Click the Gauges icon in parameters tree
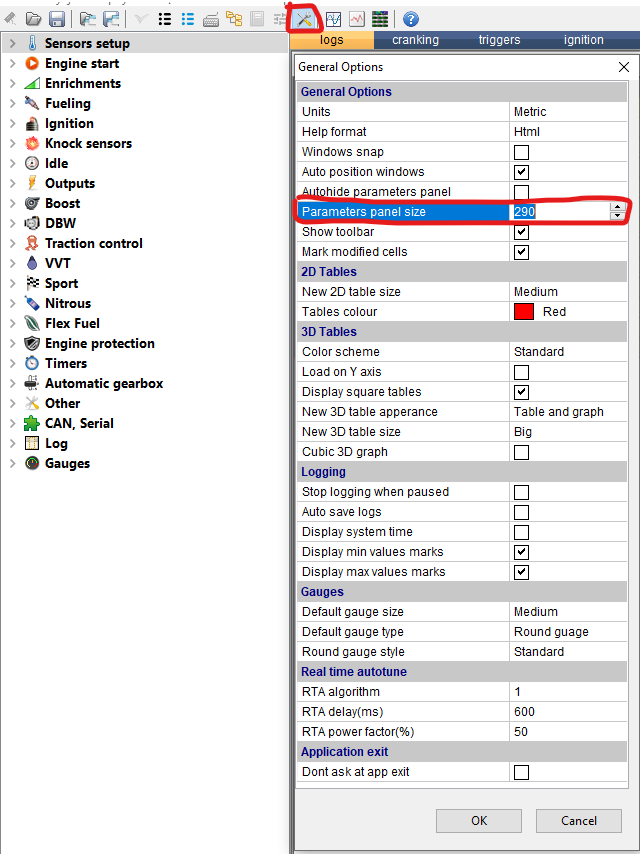This screenshot has width=640, height=854. pyautogui.click(x=32, y=463)
